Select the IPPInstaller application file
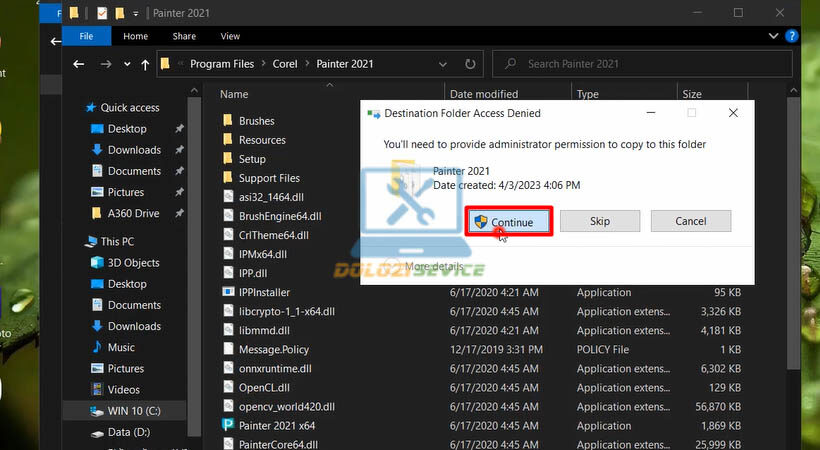 [x=264, y=292]
